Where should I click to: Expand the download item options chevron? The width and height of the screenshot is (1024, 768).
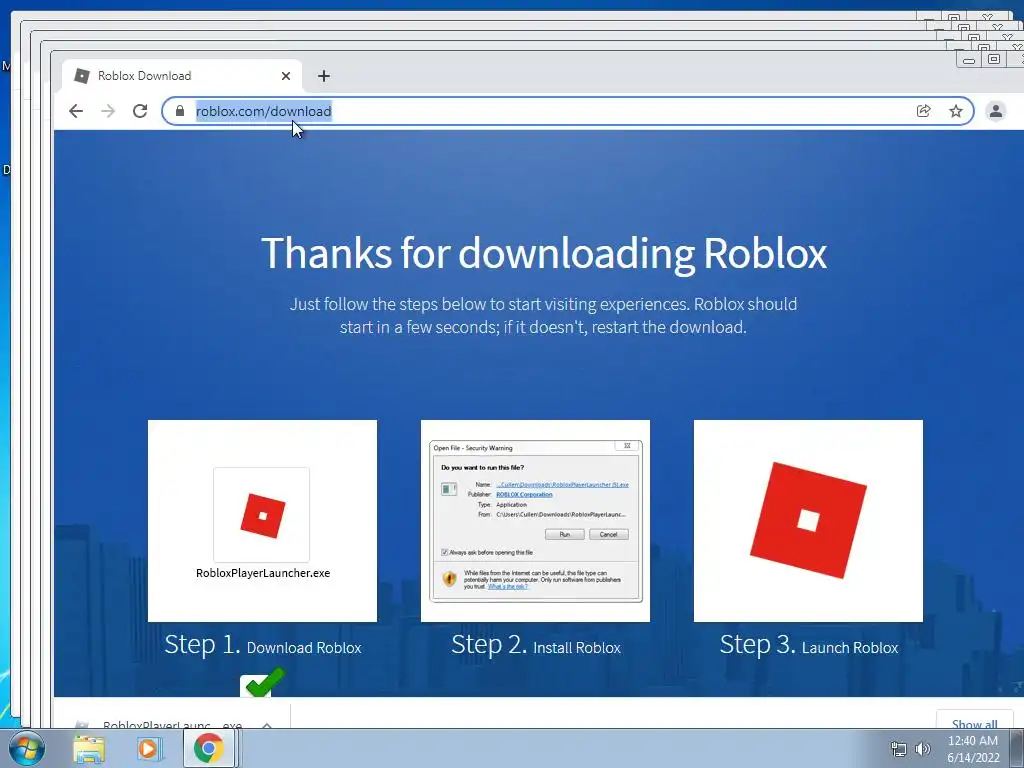click(x=267, y=724)
